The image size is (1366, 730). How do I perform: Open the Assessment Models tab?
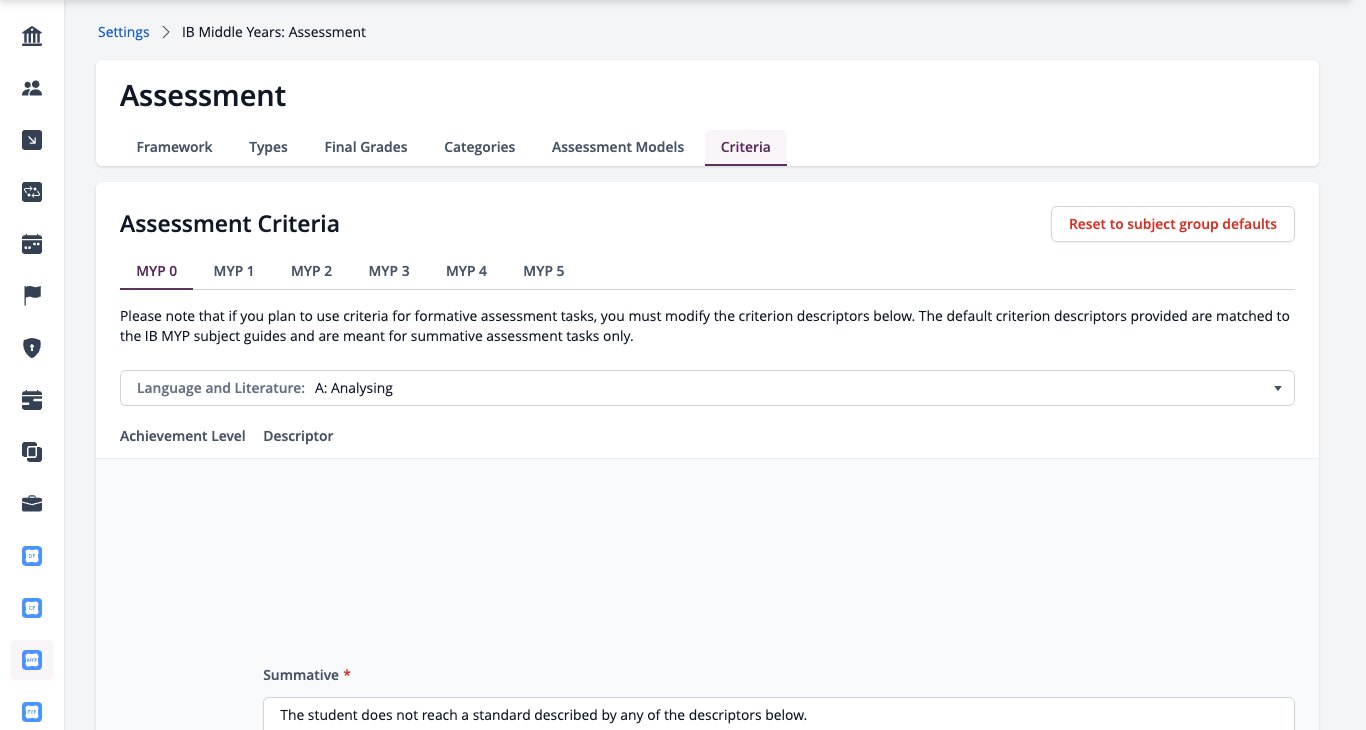pos(618,147)
